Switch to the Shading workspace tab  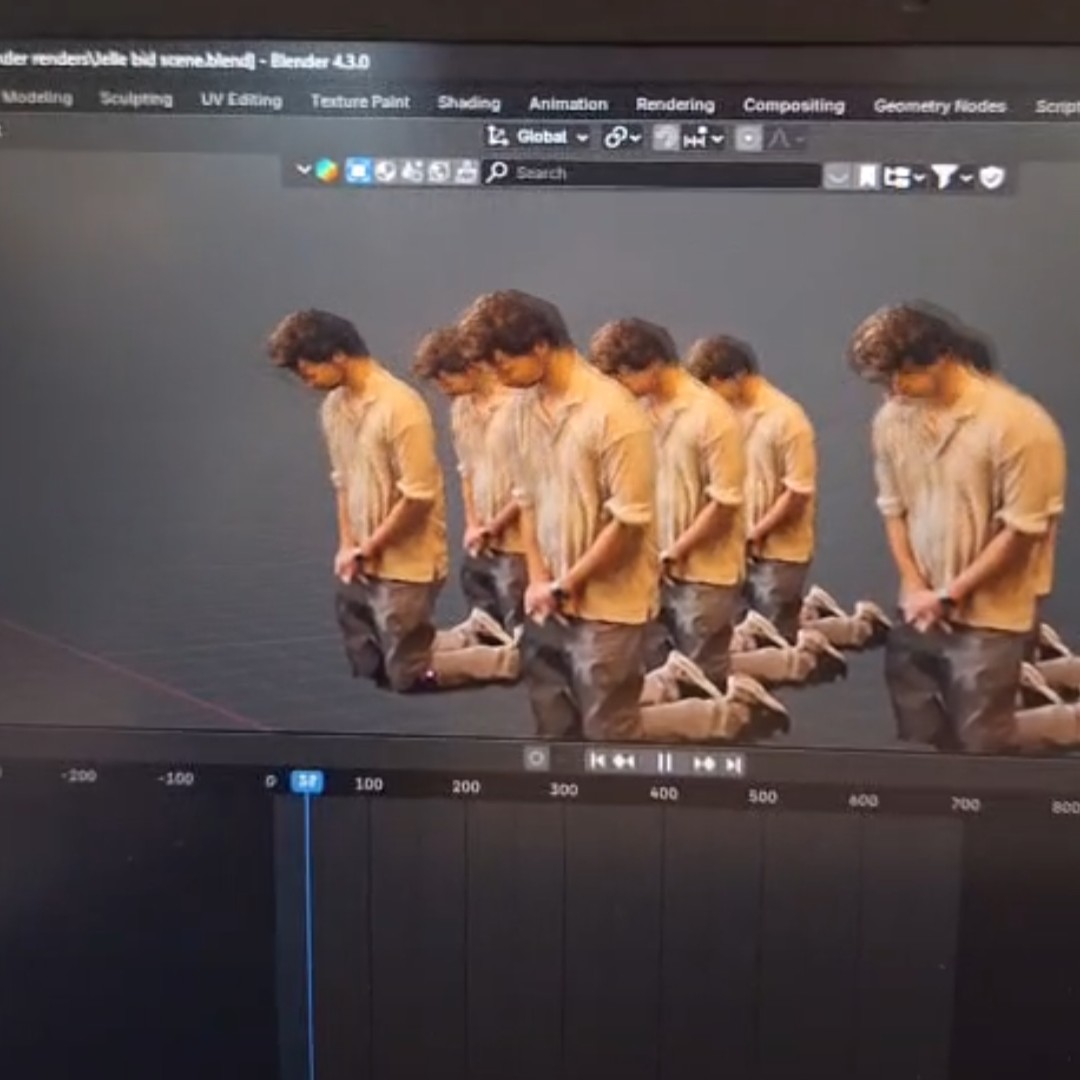[x=468, y=103]
